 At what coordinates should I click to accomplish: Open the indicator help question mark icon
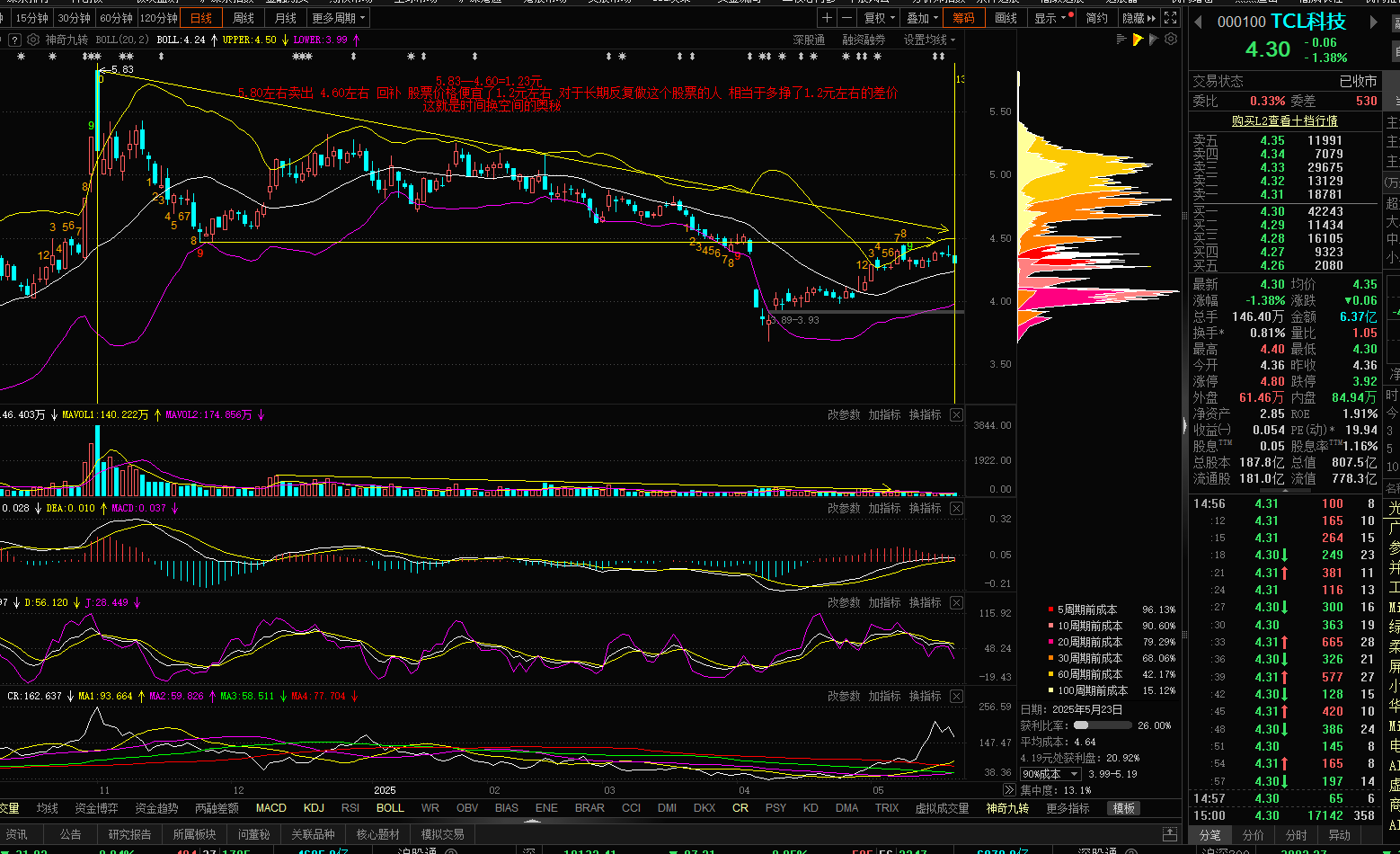click(15, 40)
